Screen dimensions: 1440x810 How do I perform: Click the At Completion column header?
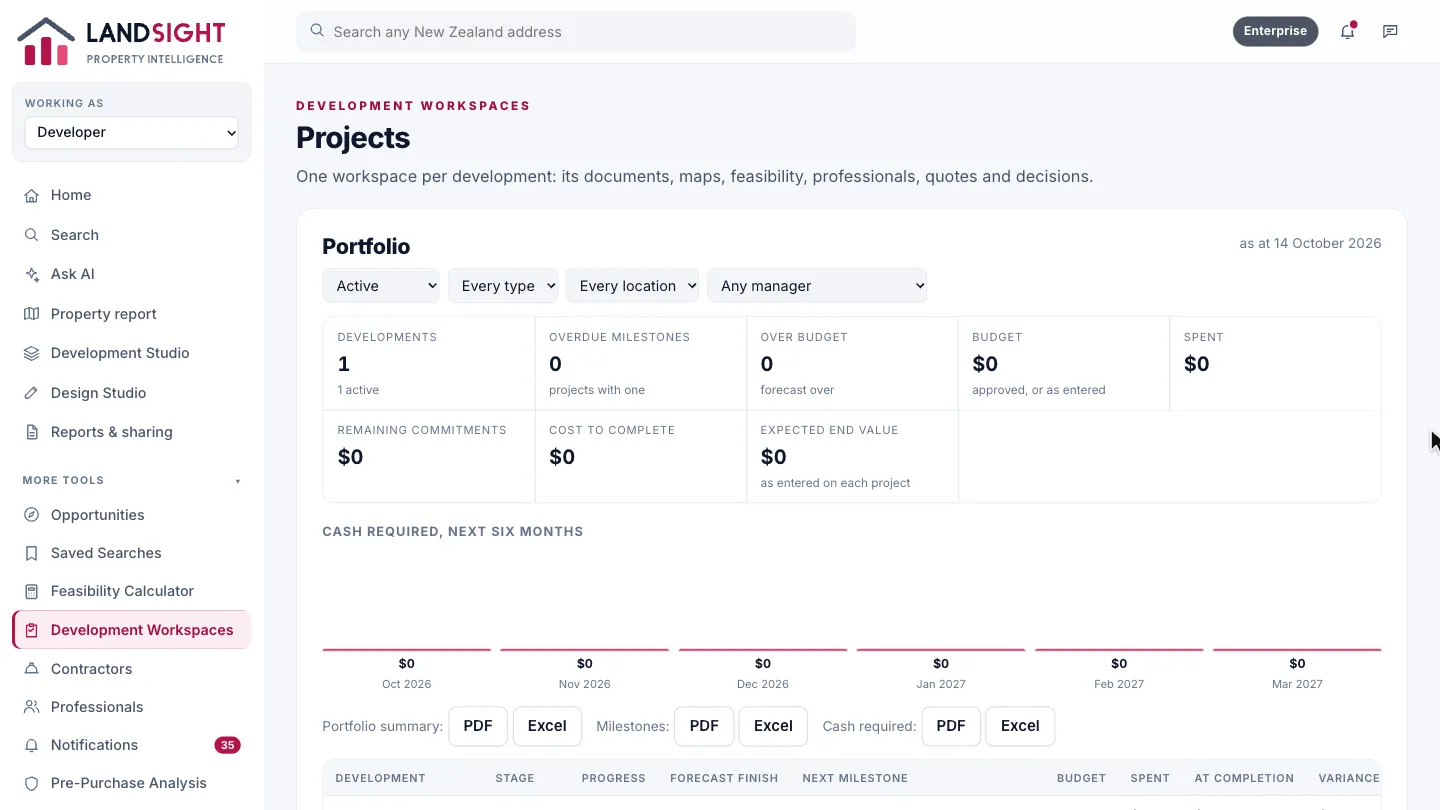coord(1244,778)
